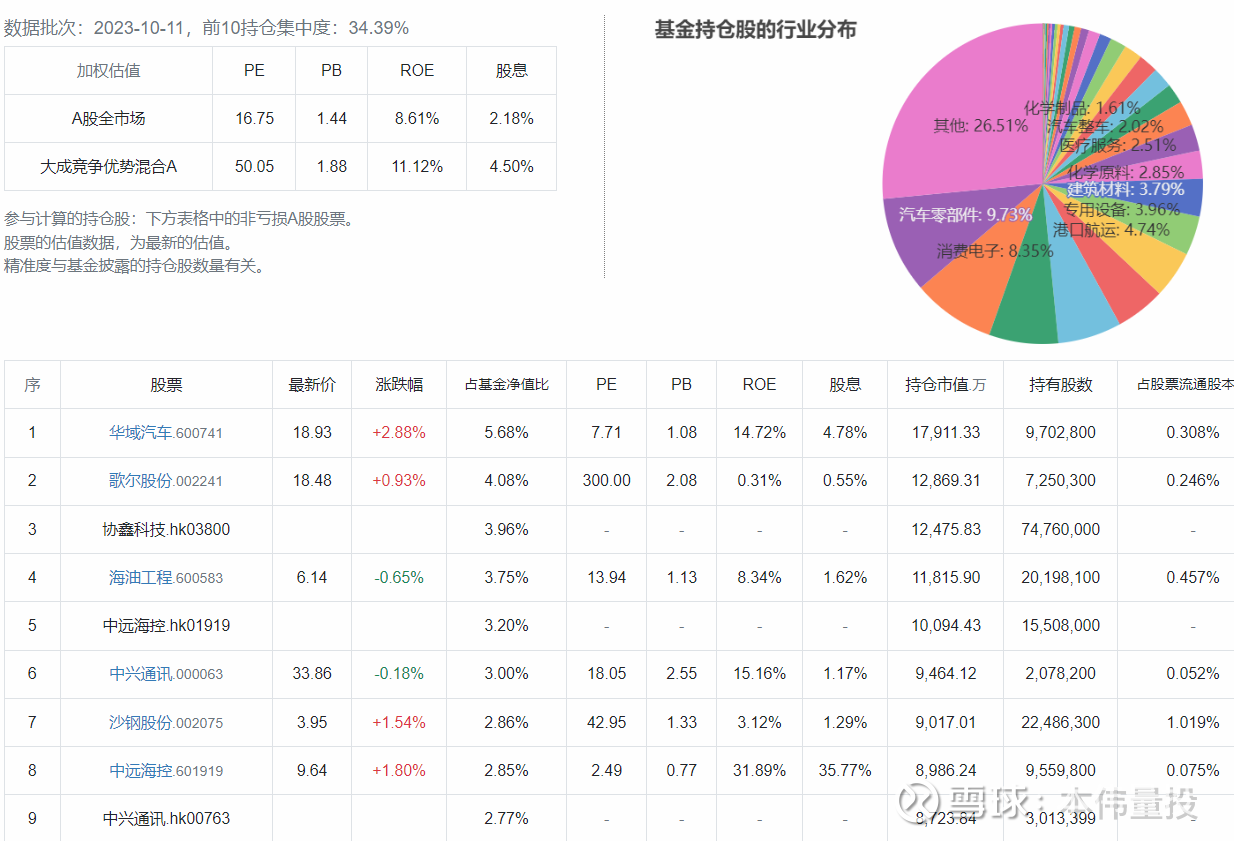Click the 最新价 column header

coord(312,385)
